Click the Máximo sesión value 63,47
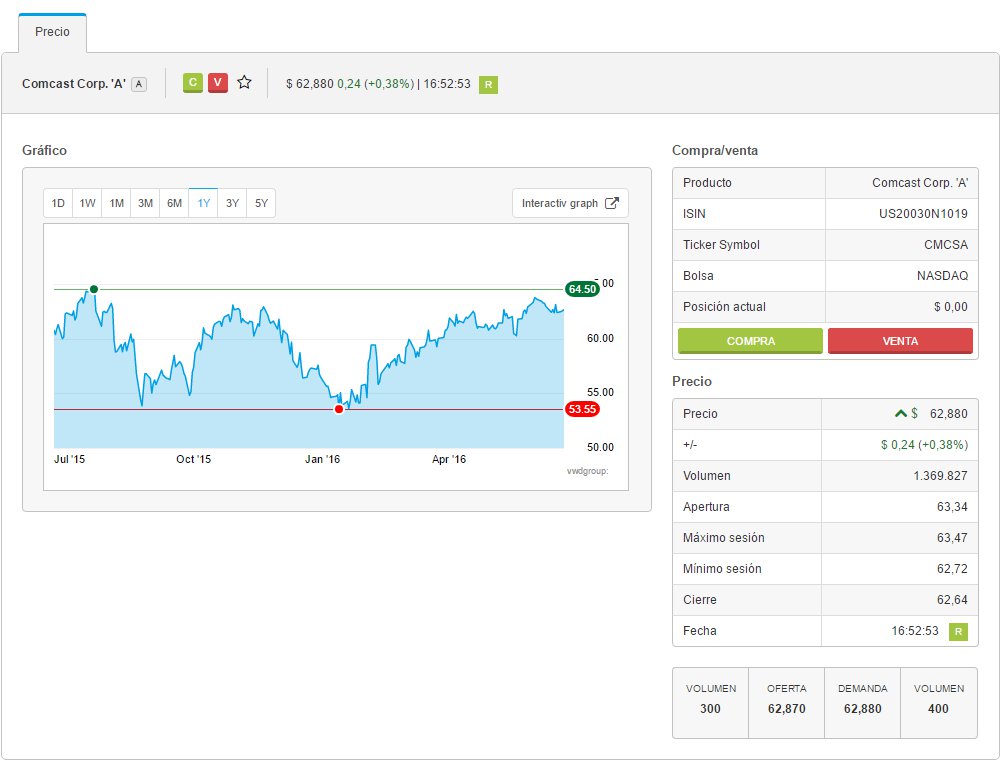Viewport: 1003px width, 762px height. click(952, 537)
